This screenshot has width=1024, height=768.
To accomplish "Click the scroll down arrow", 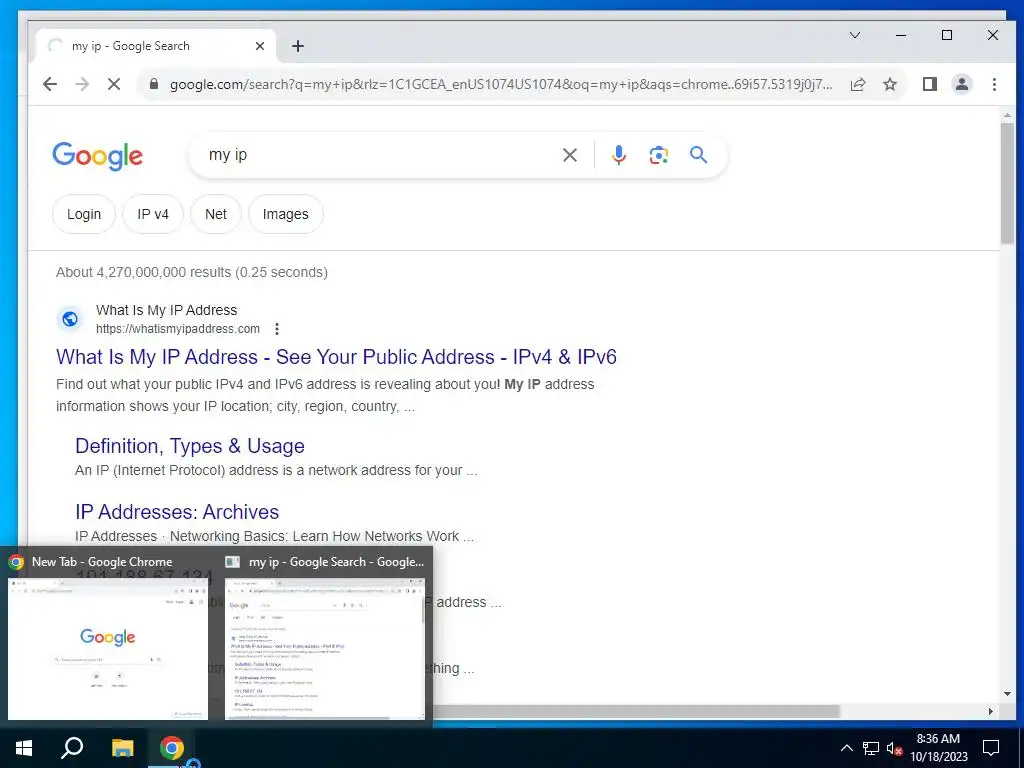I will point(1008,694).
